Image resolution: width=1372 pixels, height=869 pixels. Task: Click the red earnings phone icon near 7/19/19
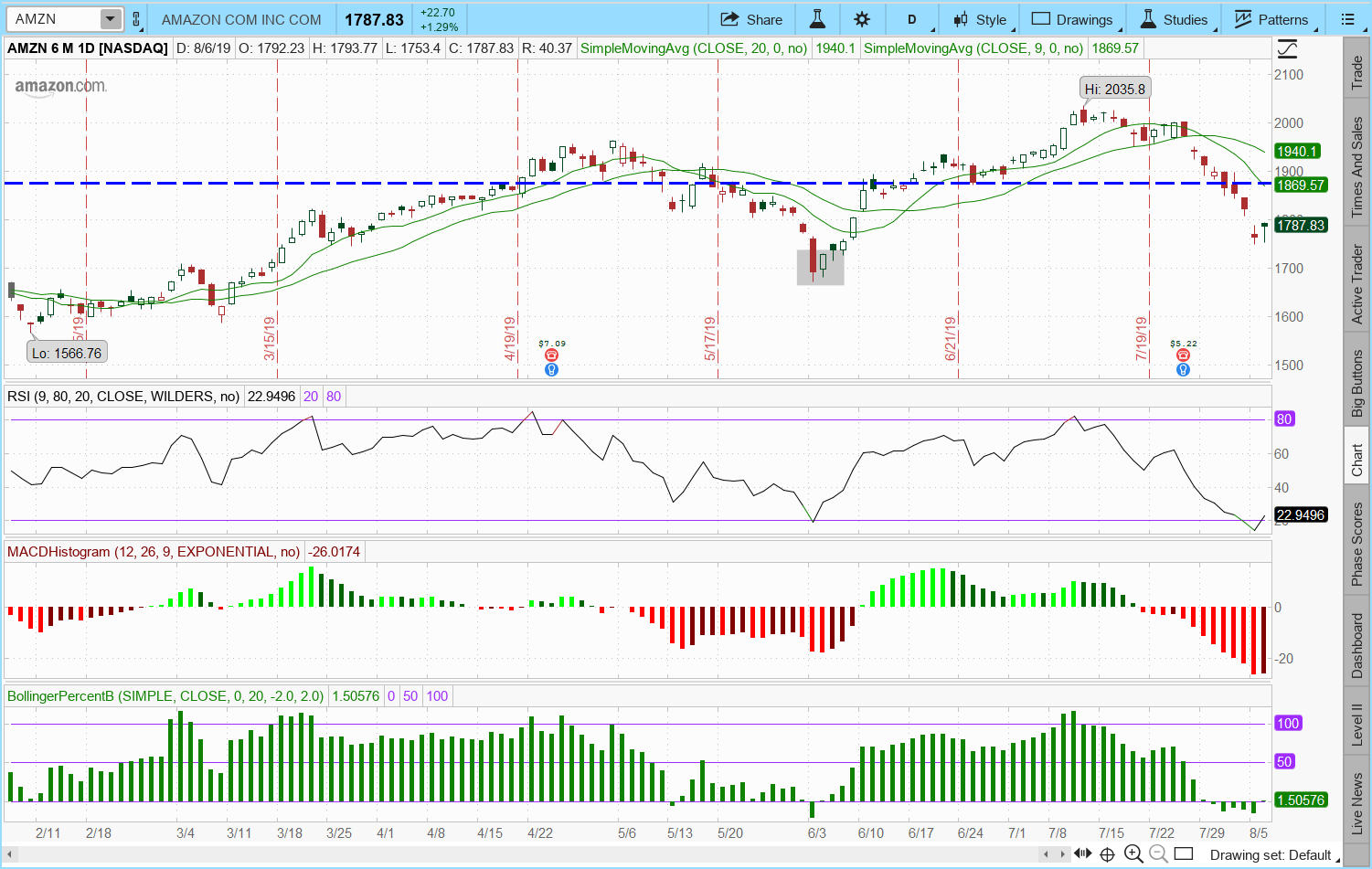(x=1183, y=355)
